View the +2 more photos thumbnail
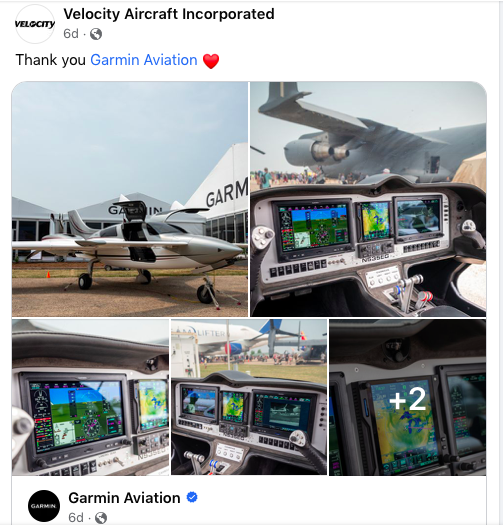The width and height of the screenshot is (503, 525). coord(408,397)
